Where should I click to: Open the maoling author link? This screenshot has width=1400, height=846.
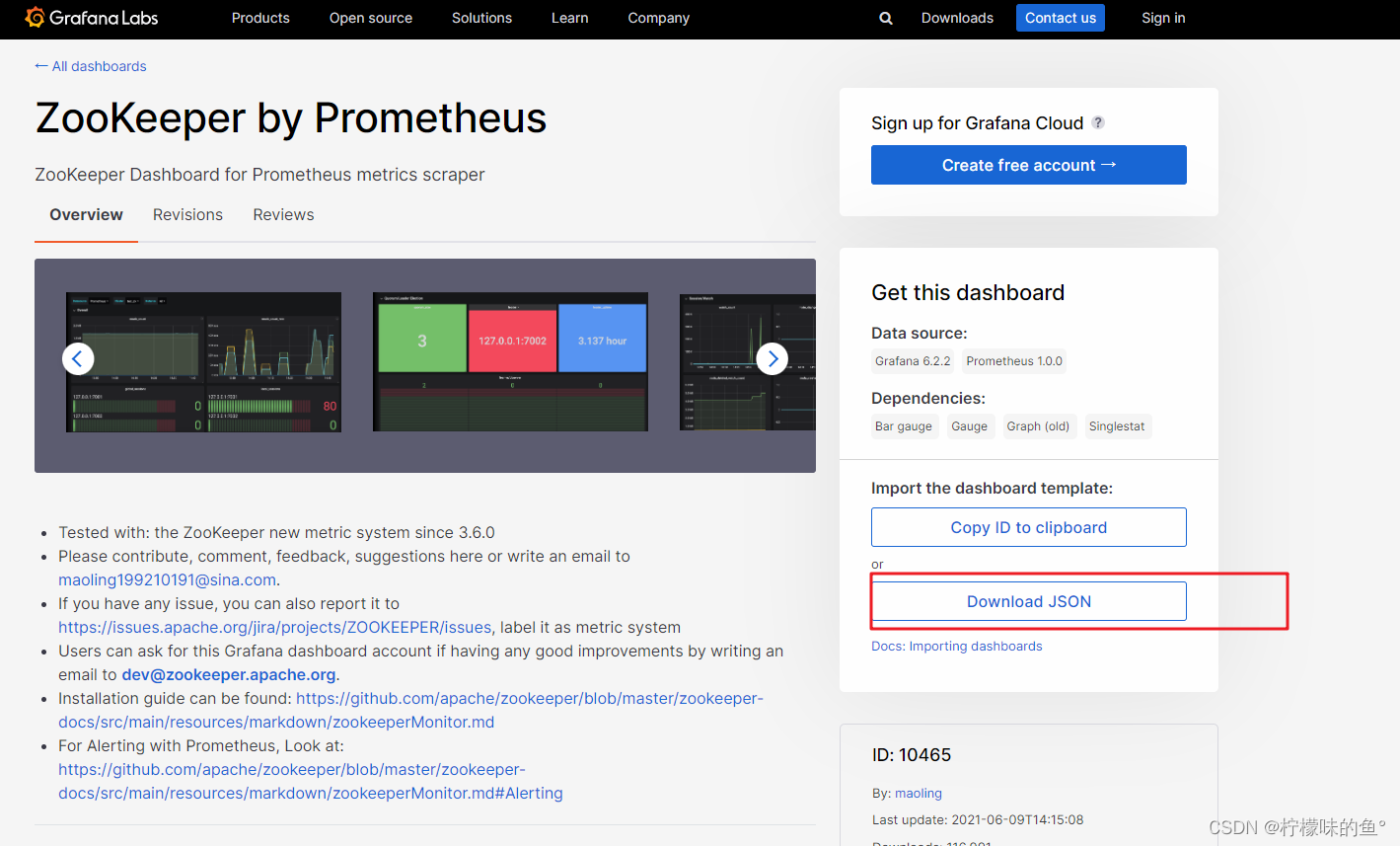click(x=919, y=793)
